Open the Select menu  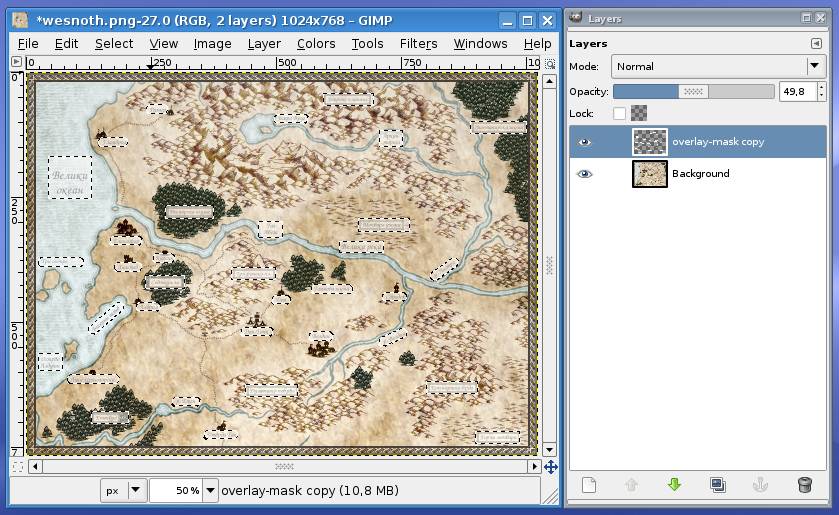pyautogui.click(x=114, y=43)
